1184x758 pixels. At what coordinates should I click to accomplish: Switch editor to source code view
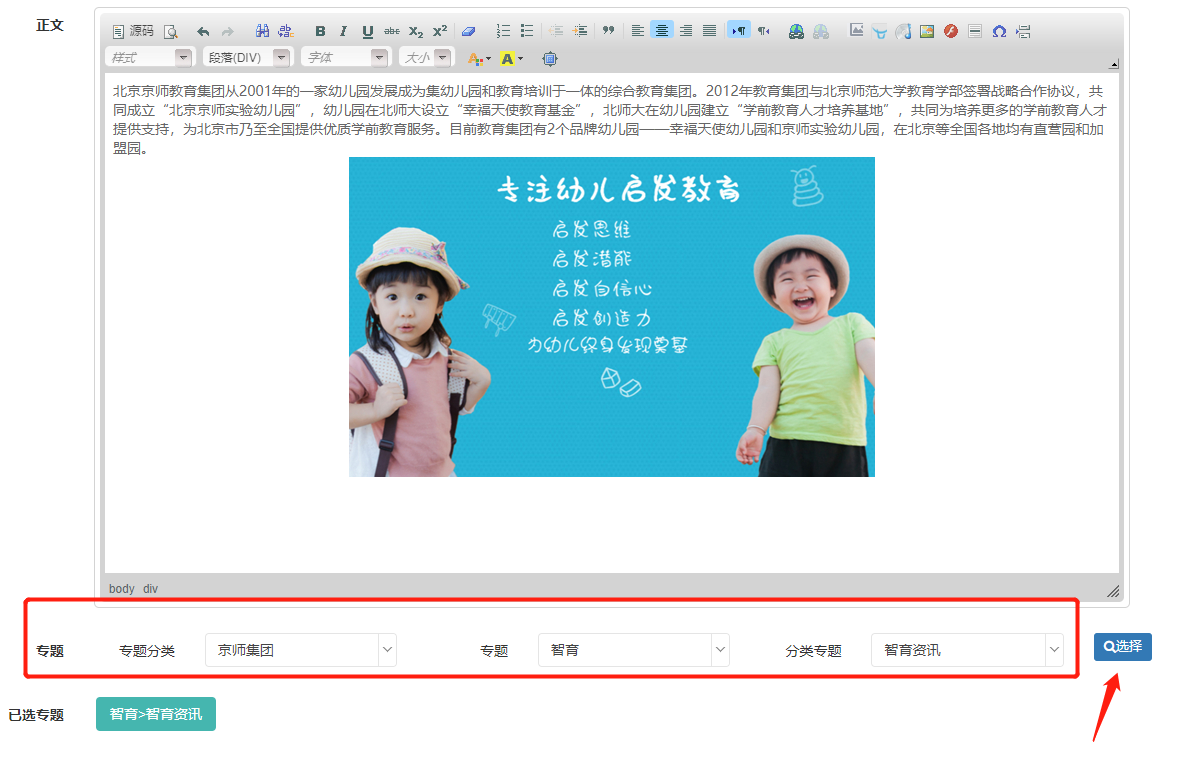pyautogui.click(x=133, y=31)
